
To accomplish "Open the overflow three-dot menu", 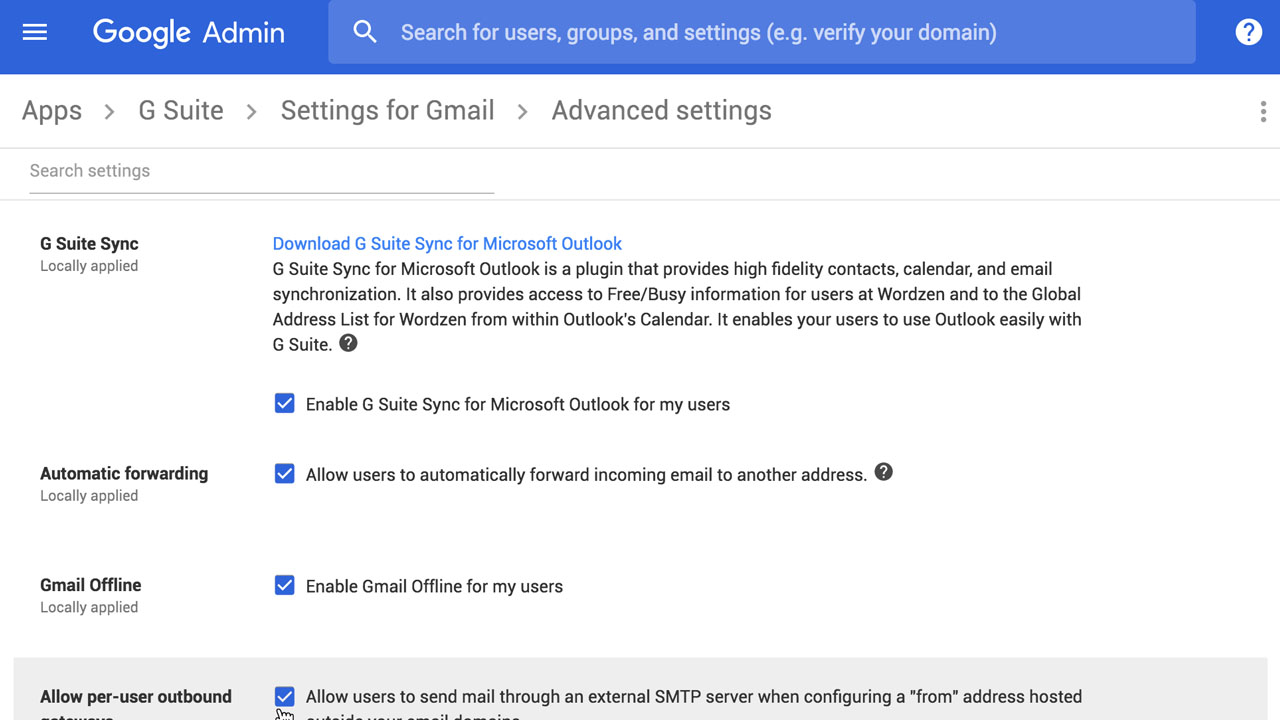I will [x=1263, y=111].
